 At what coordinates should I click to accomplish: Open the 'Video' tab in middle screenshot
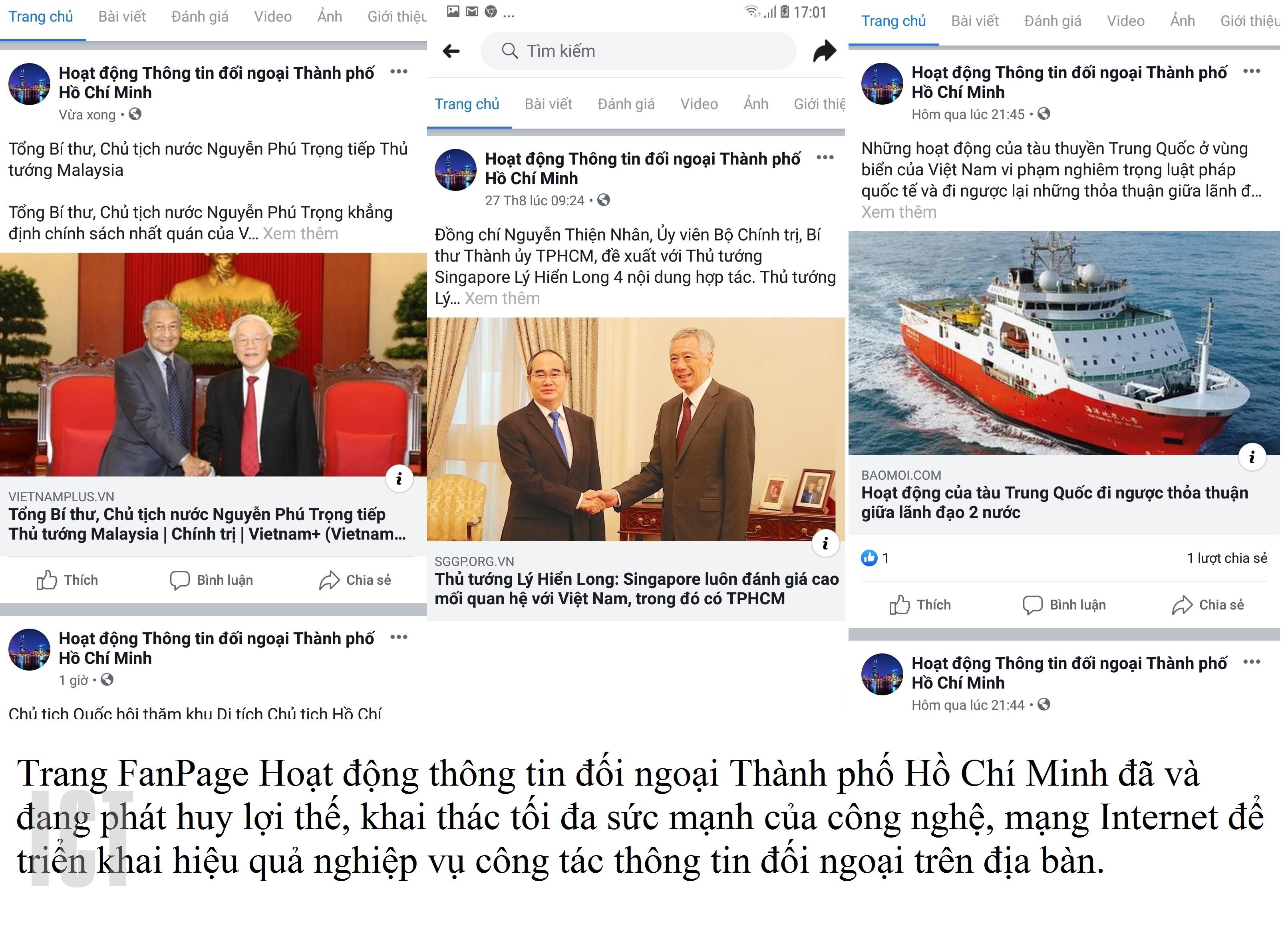(x=699, y=104)
